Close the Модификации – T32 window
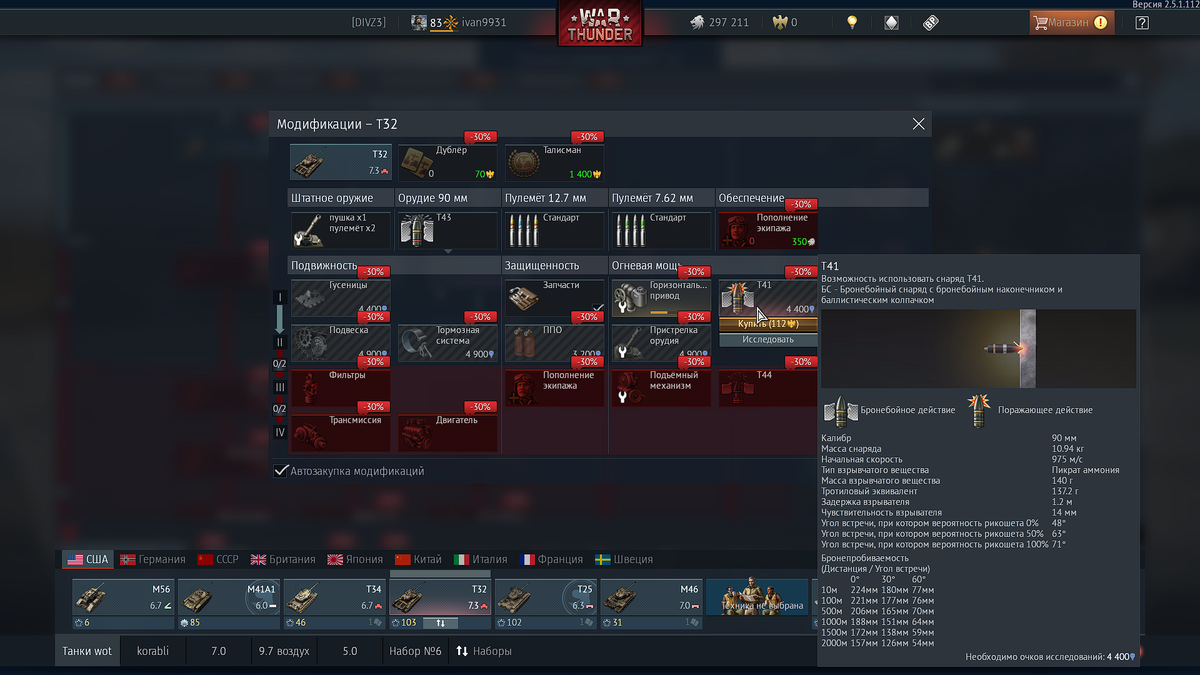Image resolution: width=1200 pixels, height=675 pixels. (x=919, y=124)
